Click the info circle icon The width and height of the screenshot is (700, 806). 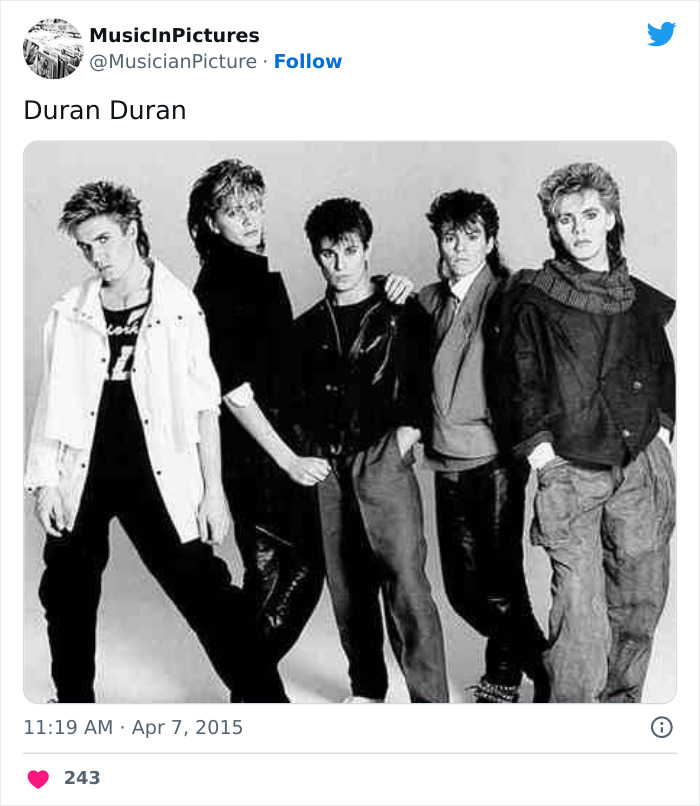[661, 728]
